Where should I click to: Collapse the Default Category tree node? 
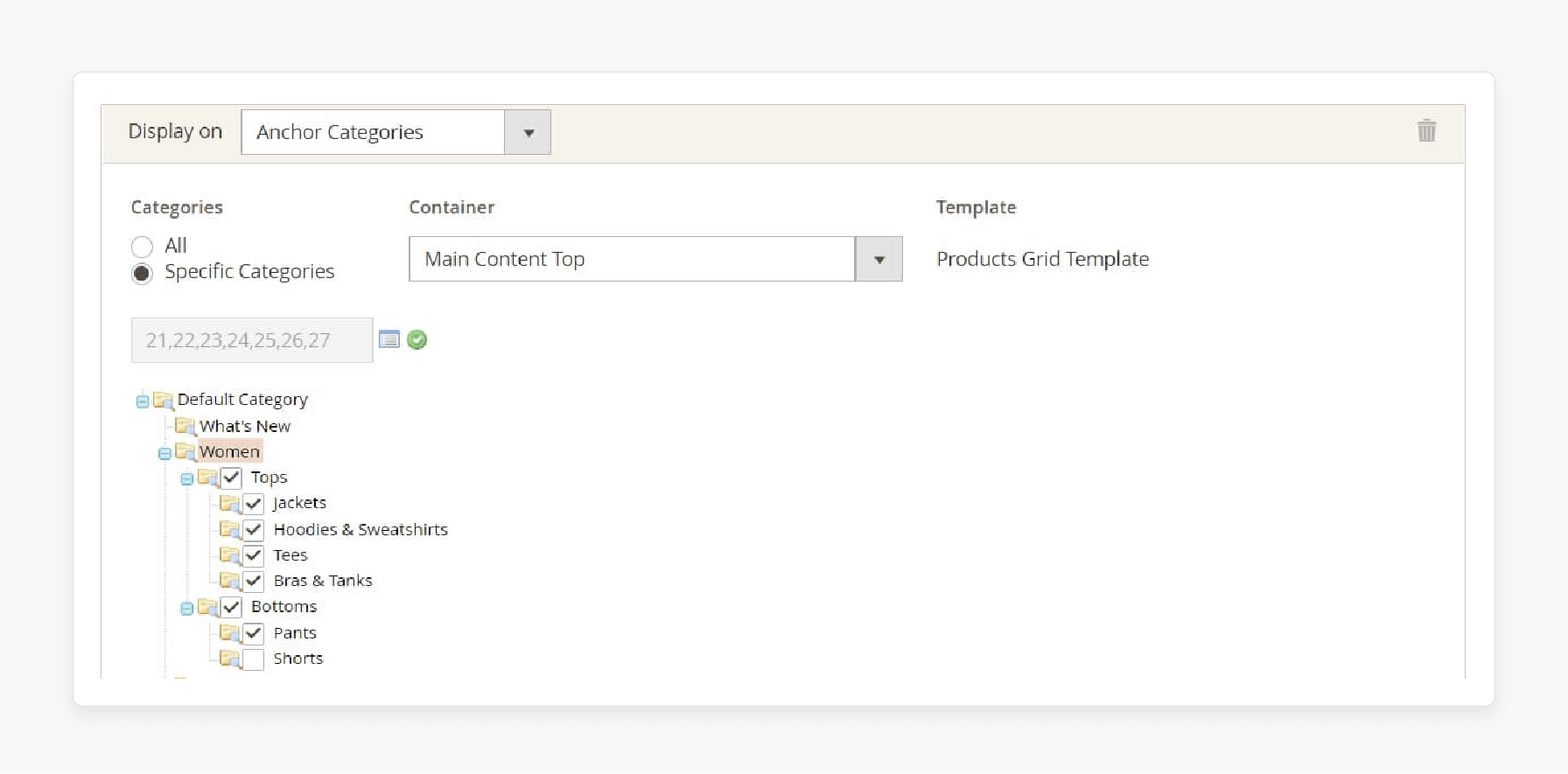click(x=143, y=401)
